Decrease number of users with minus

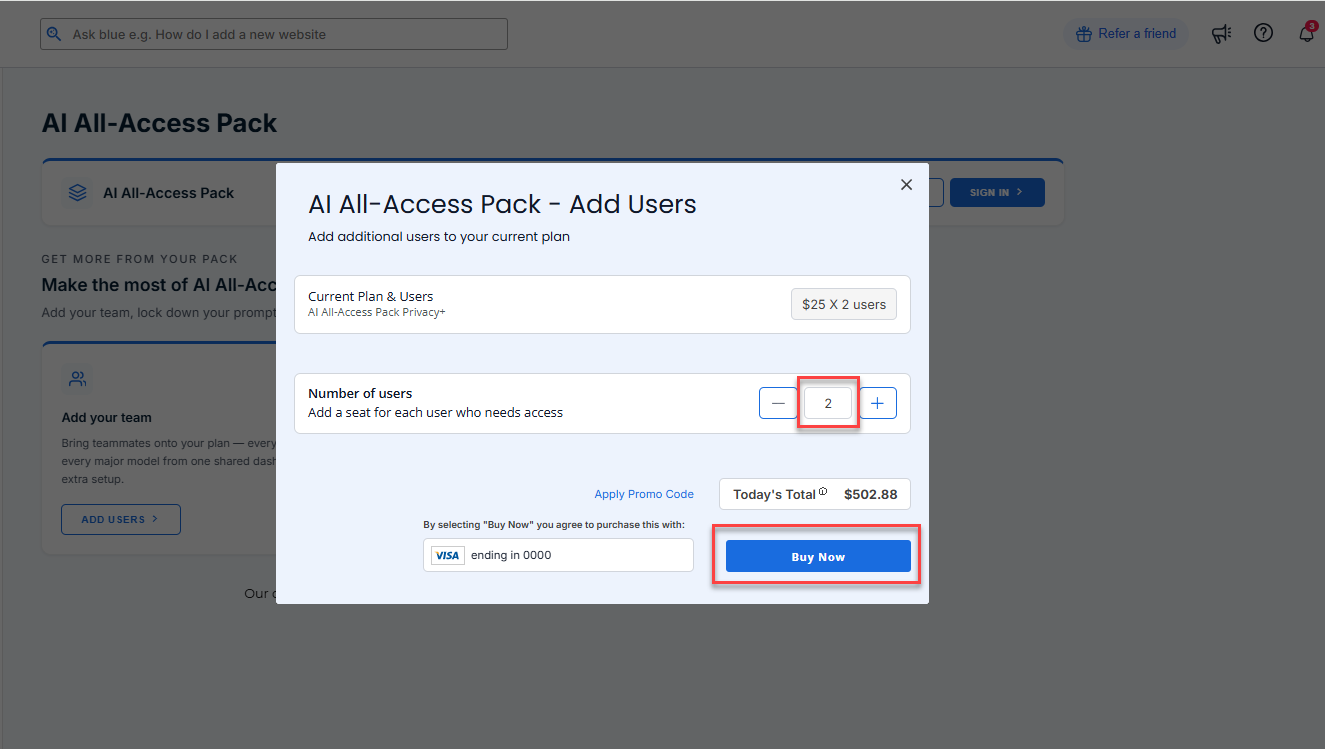778,403
